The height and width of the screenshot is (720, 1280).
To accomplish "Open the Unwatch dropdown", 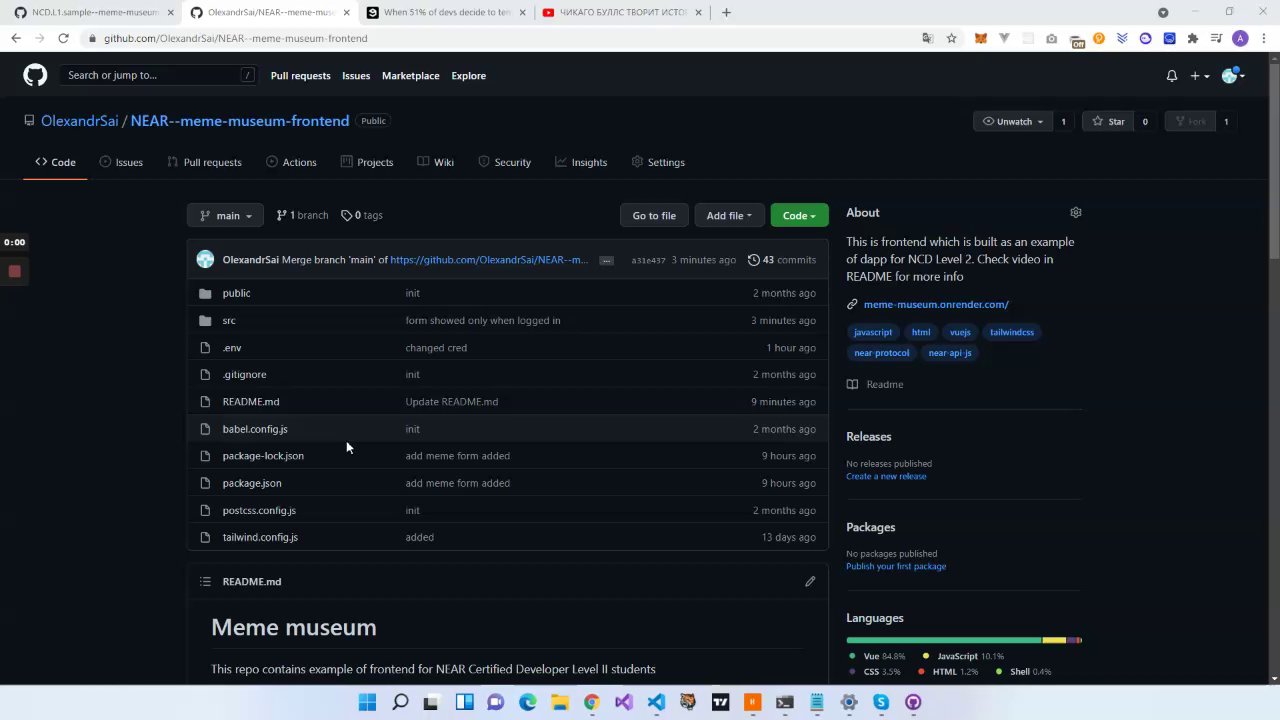I will tap(1013, 122).
